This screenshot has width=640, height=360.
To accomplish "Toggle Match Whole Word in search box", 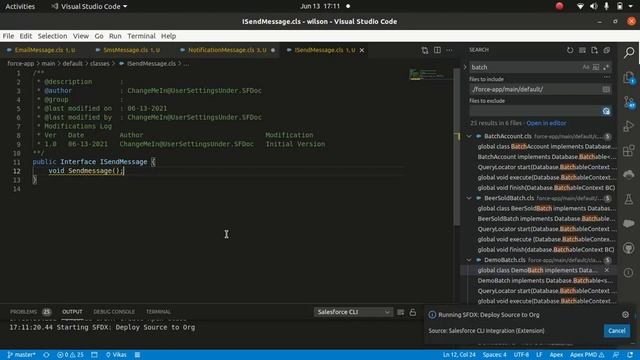I will point(596,67).
